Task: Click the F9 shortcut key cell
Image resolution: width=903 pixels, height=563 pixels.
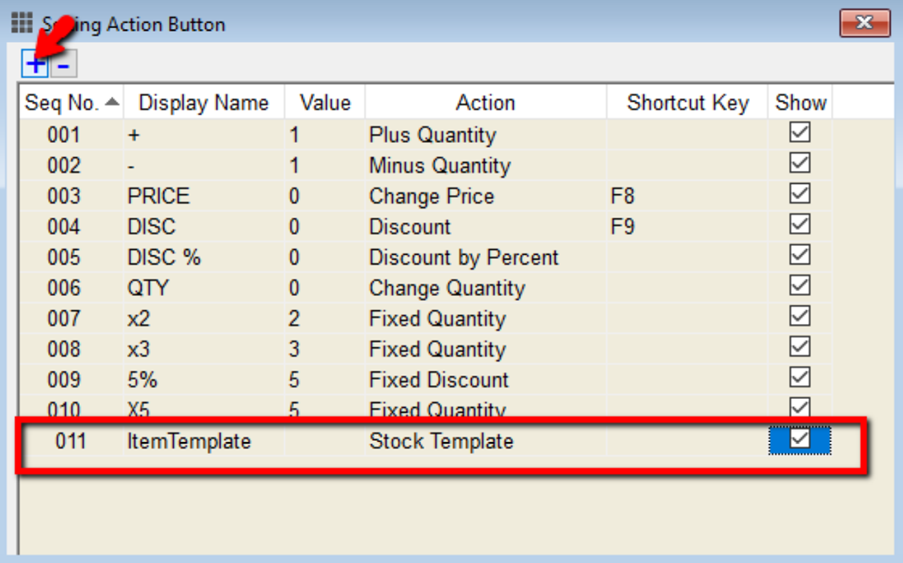Action: pyautogui.click(x=623, y=227)
